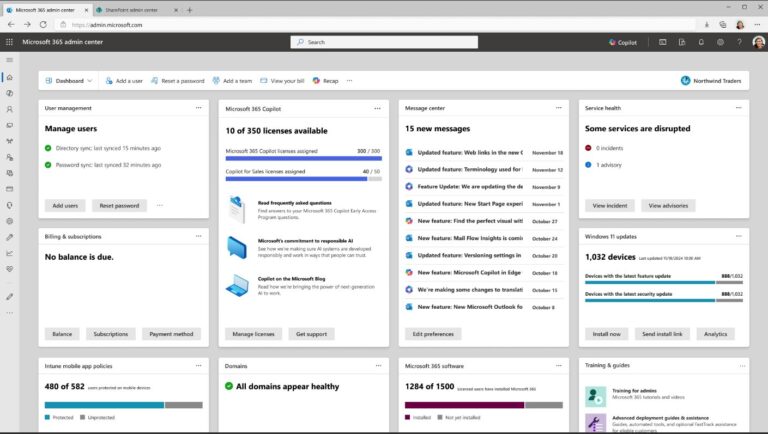The width and height of the screenshot is (768, 434).
Task: Open account profile picture in header
Action: point(758,42)
